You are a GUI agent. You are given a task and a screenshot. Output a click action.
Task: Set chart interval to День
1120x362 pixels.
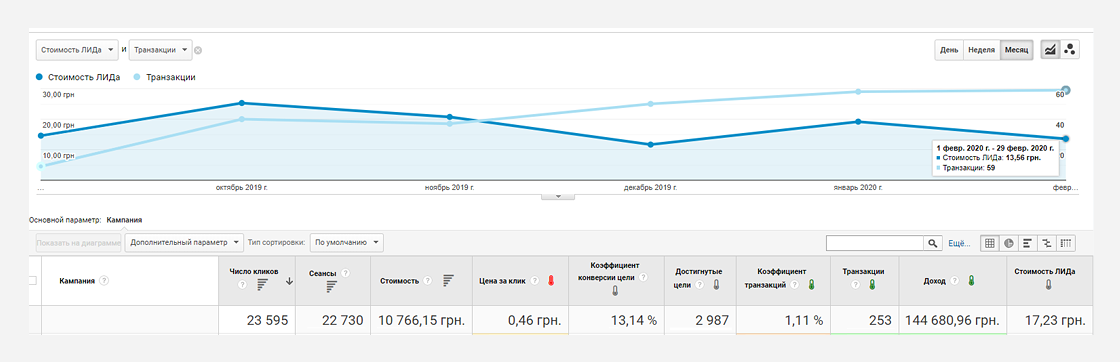point(949,50)
